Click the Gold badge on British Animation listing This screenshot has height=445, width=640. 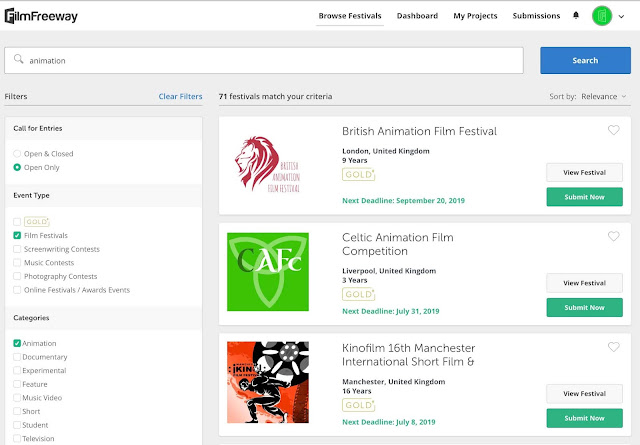357,174
